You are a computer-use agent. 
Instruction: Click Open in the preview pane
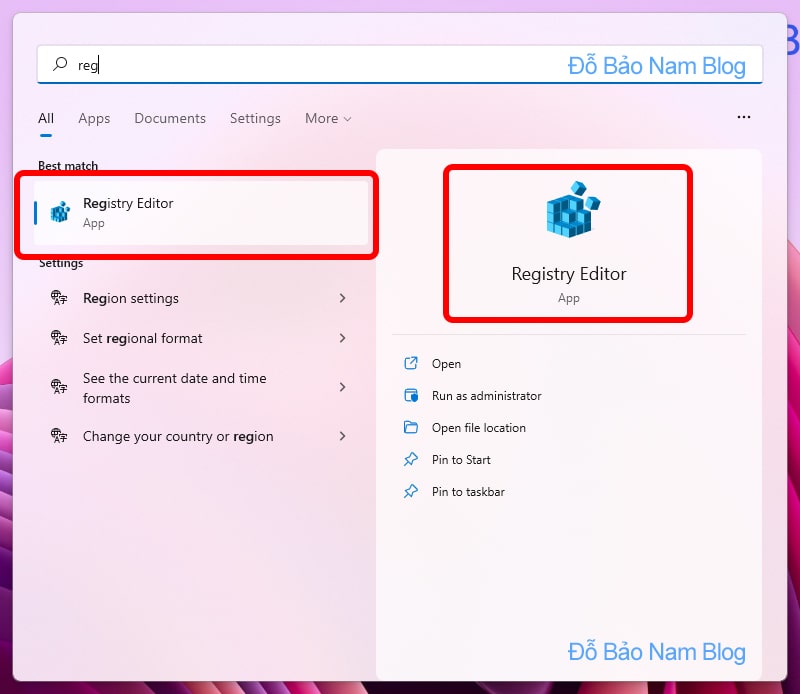[446, 364]
